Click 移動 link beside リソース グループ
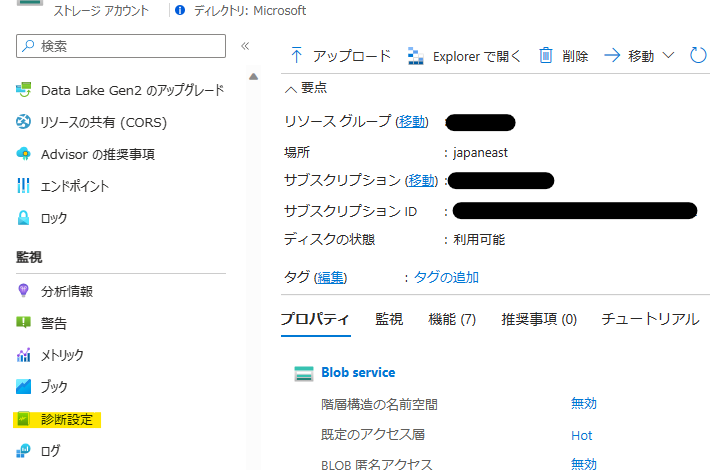 412,121
